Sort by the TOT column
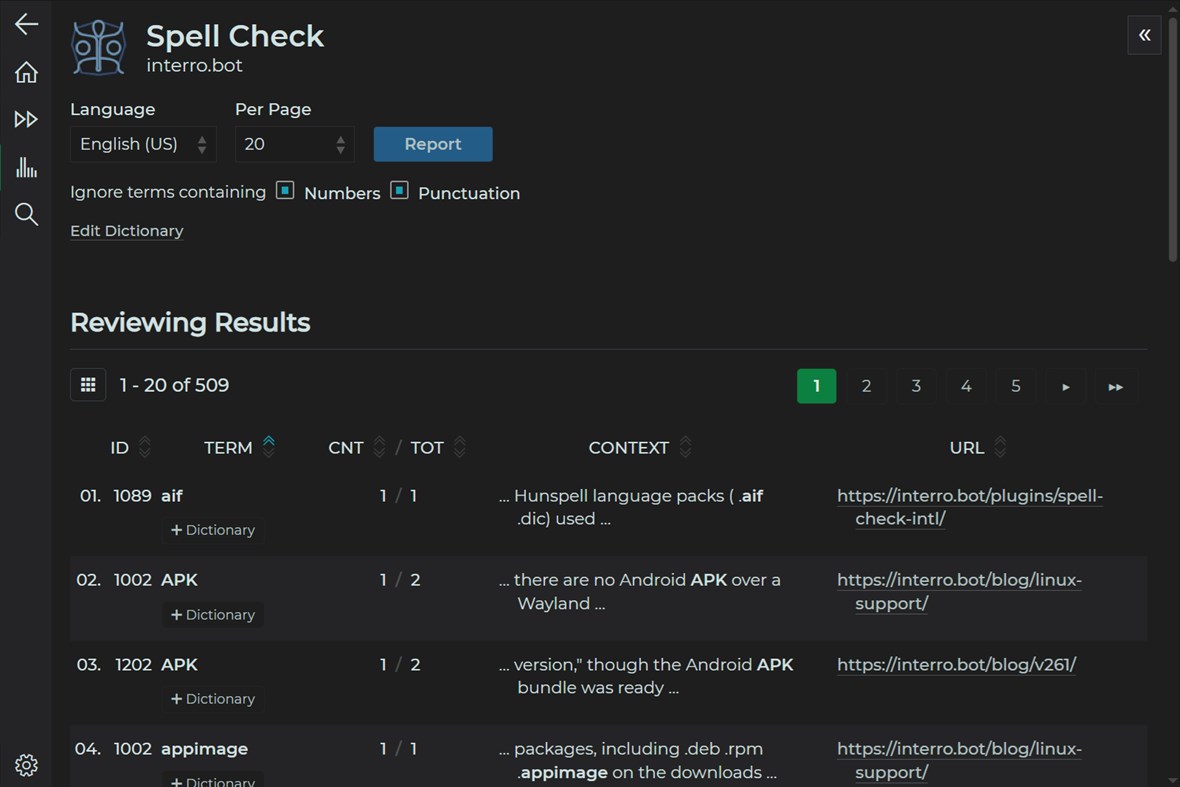The height and width of the screenshot is (787, 1180). tap(459, 447)
